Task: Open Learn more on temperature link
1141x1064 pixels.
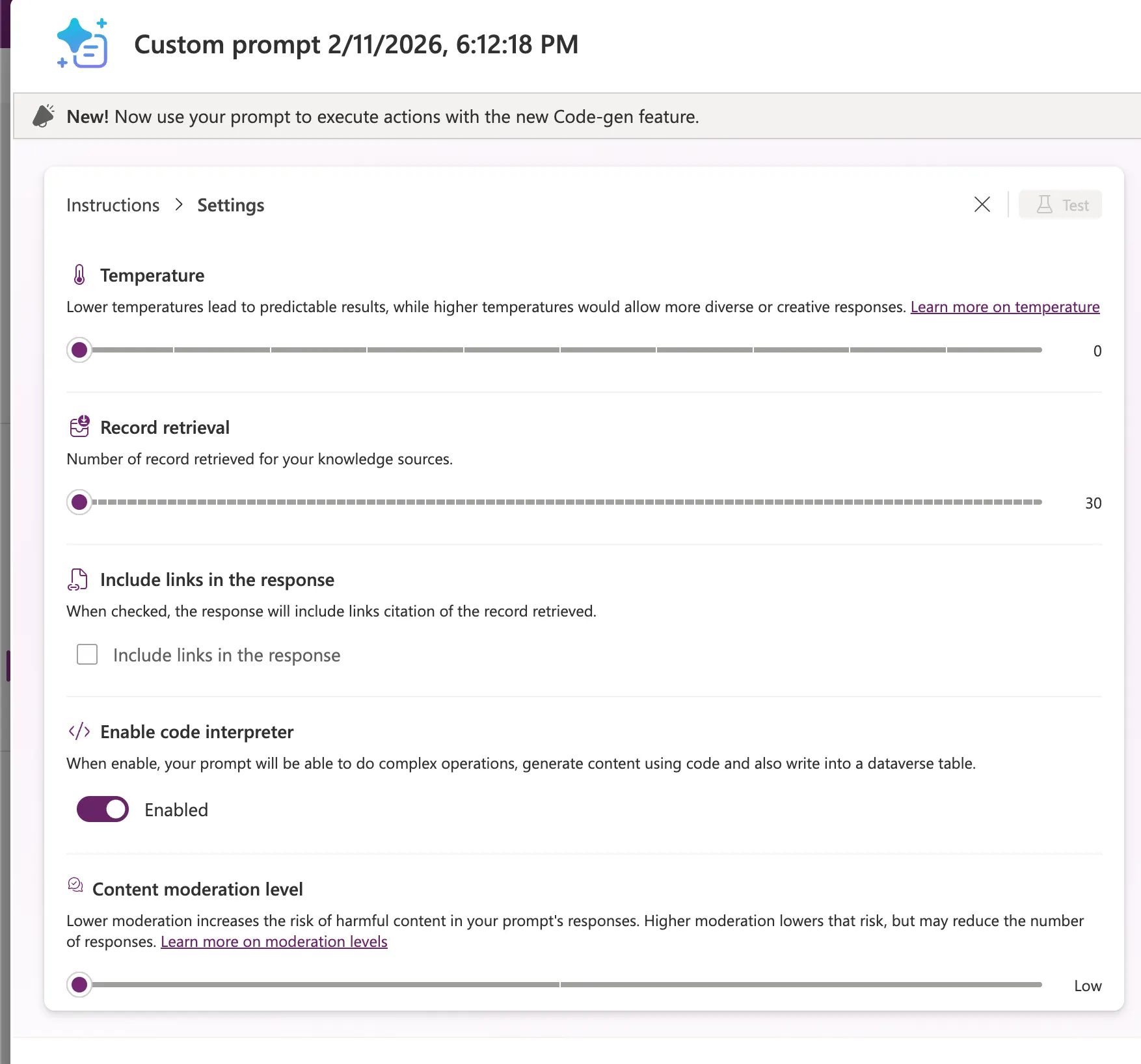Action: pos(1005,306)
